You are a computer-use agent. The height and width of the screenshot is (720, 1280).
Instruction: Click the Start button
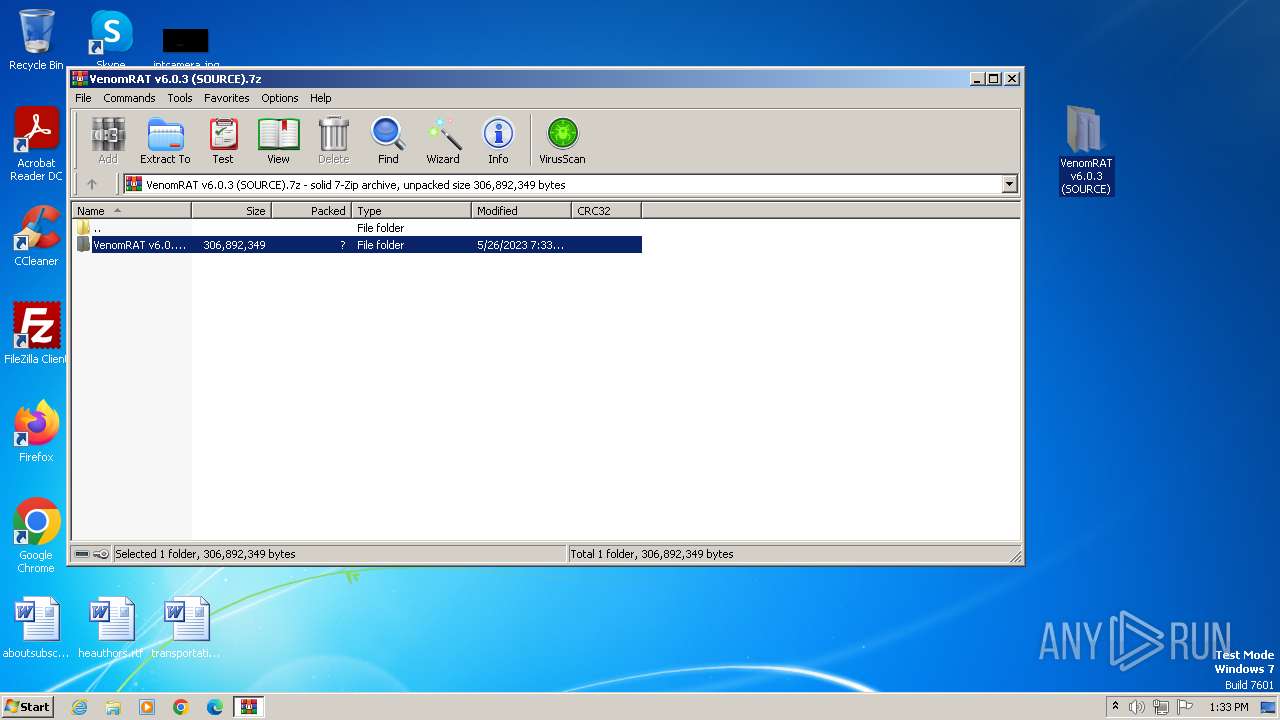click(27, 706)
